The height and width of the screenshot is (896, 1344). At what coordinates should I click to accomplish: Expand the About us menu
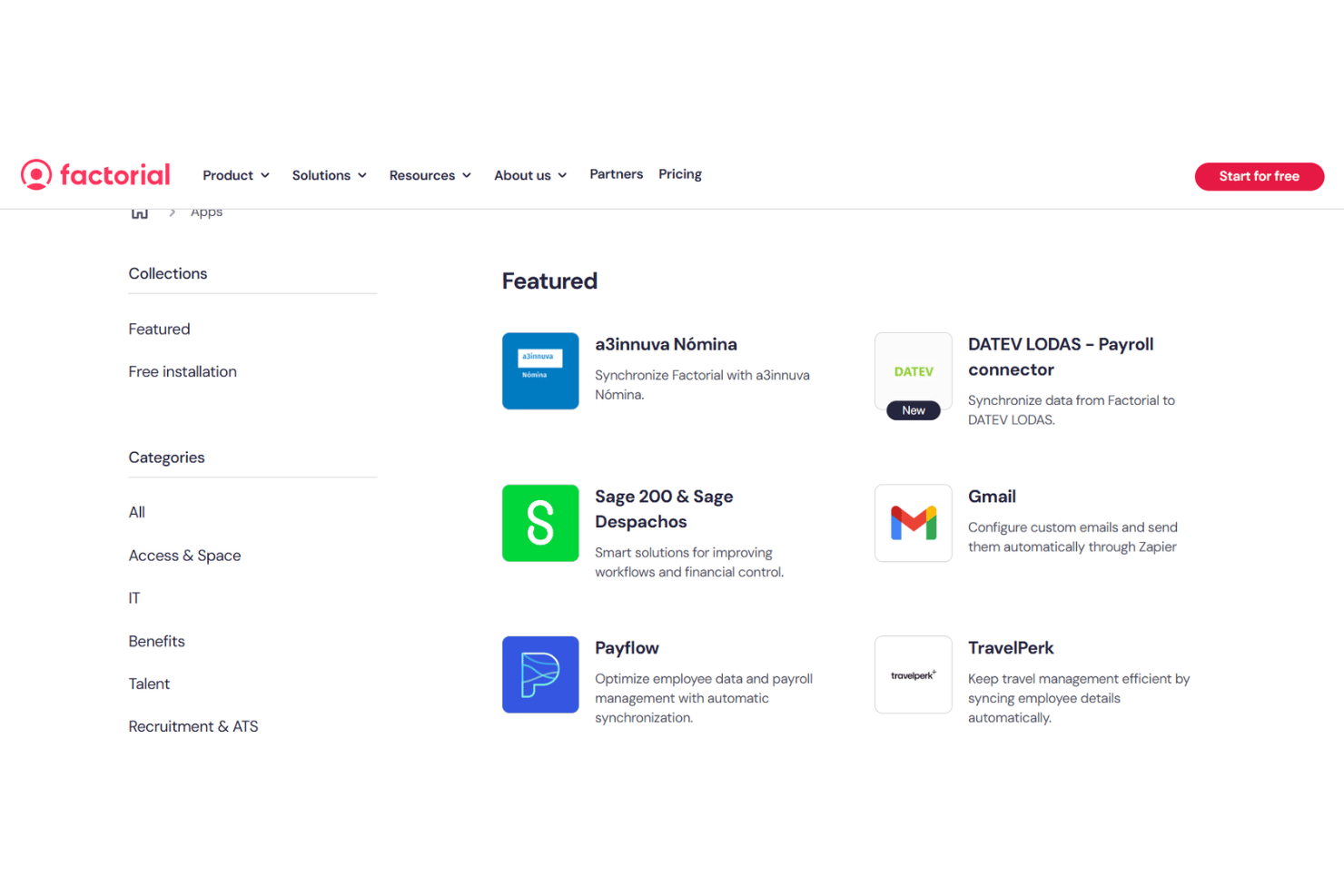click(x=530, y=175)
